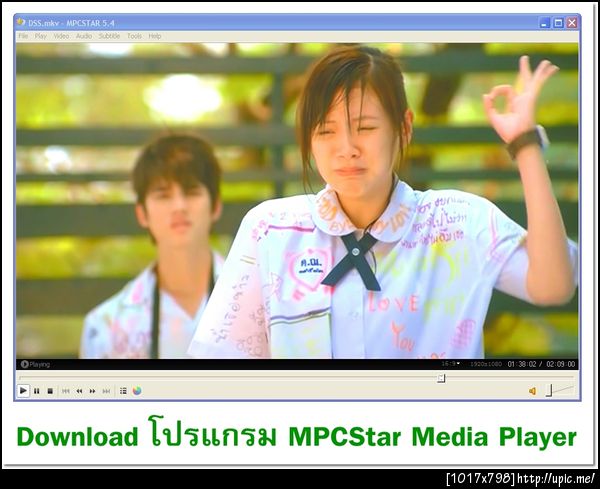Adjust the volume slider handle
This screenshot has height=489, width=600.
tap(549, 390)
